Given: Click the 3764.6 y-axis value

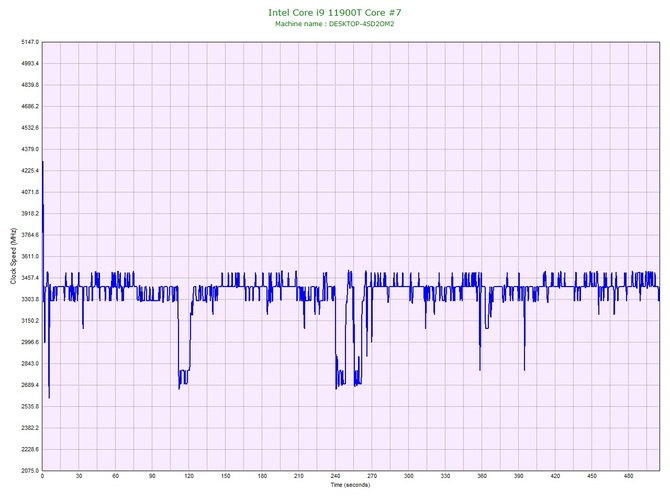Looking at the screenshot, I should [x=30, y=235].
